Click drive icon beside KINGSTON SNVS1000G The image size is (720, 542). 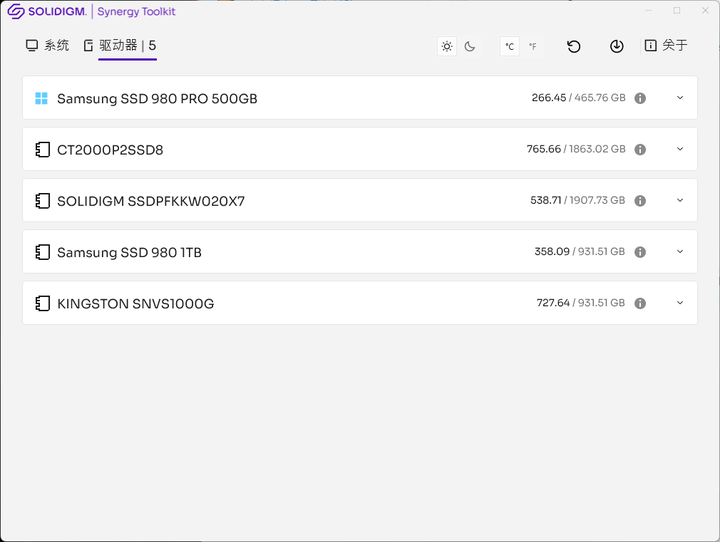click(42, 304)
